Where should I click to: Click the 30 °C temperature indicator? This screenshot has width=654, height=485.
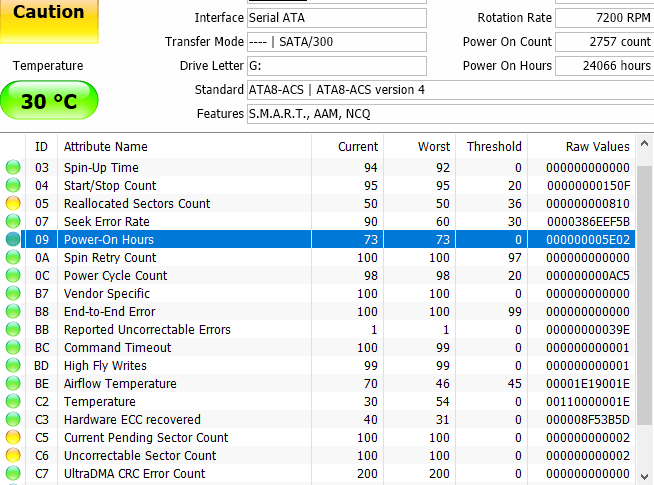49,101
